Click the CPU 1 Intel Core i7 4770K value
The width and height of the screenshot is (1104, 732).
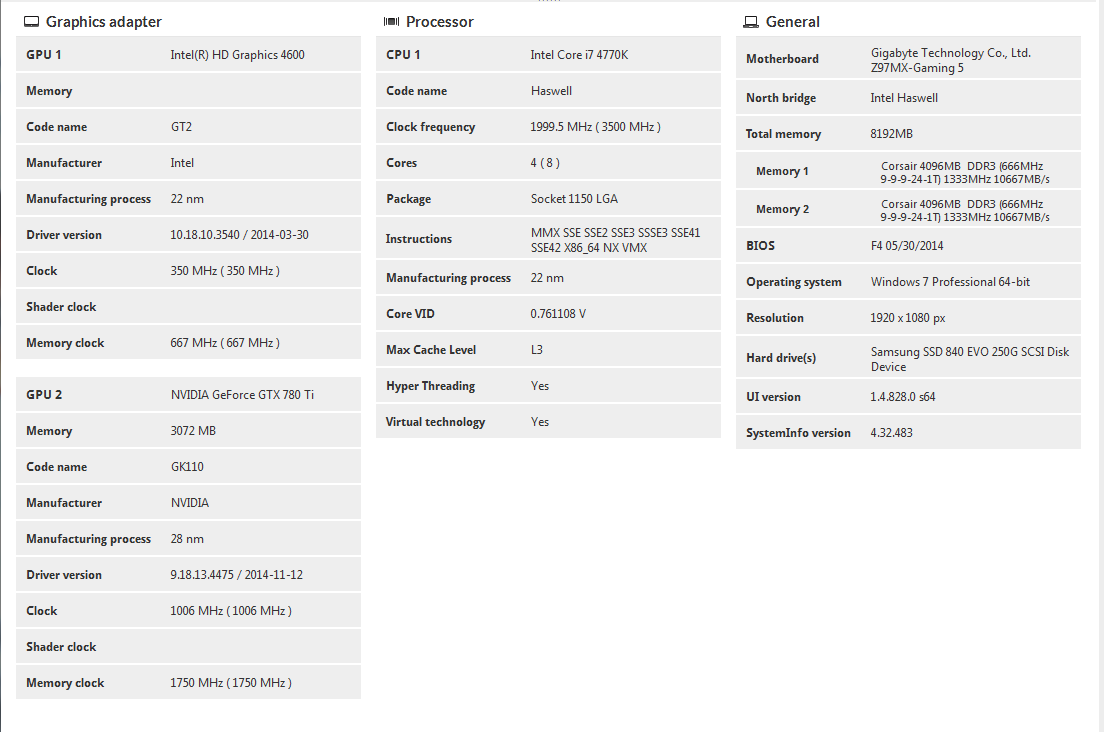click(579, 55)
